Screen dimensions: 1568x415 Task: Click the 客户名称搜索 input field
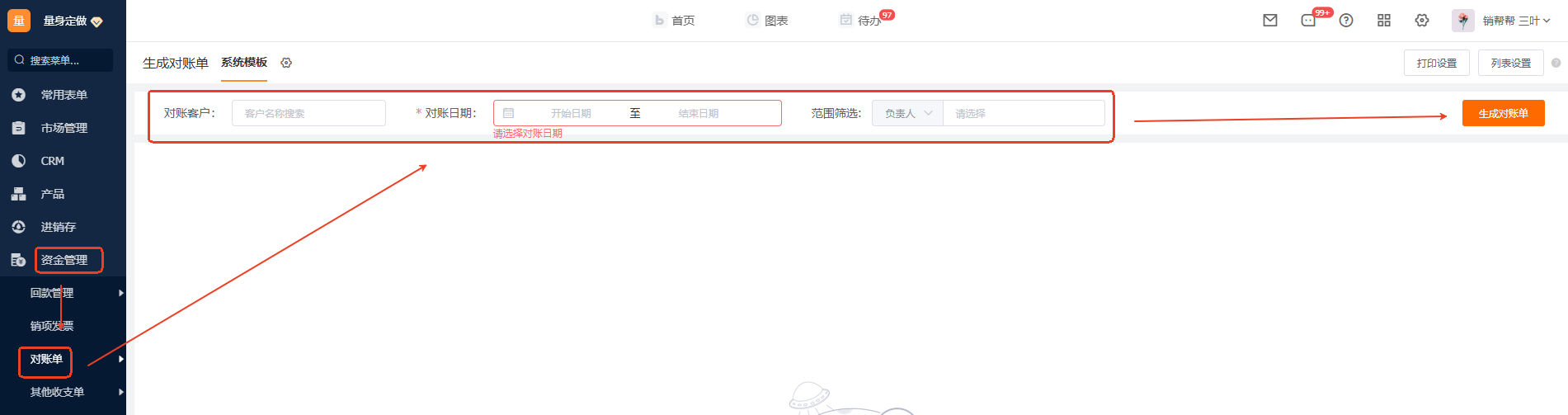(308, 113)
